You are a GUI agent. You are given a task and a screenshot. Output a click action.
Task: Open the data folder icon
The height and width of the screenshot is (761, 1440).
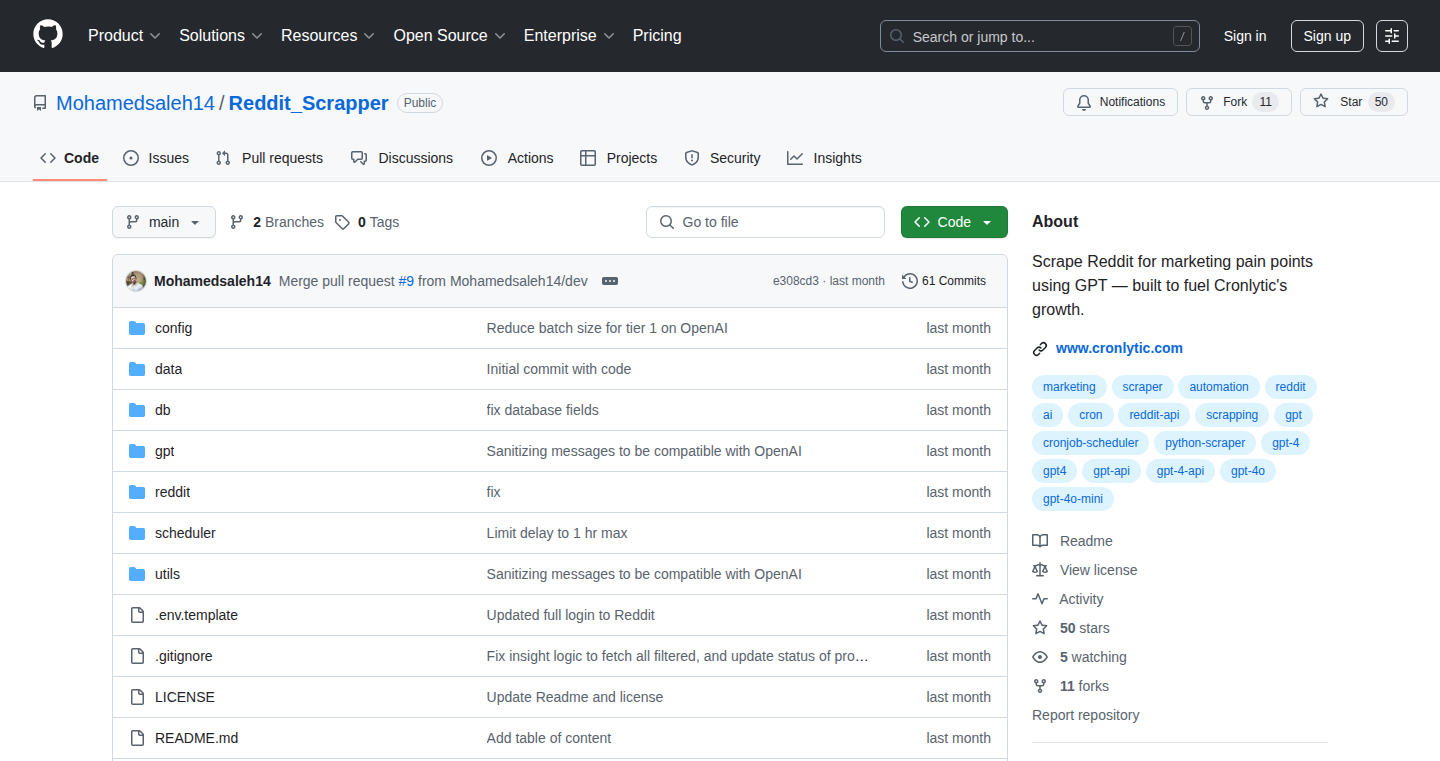tap(137, 369)
